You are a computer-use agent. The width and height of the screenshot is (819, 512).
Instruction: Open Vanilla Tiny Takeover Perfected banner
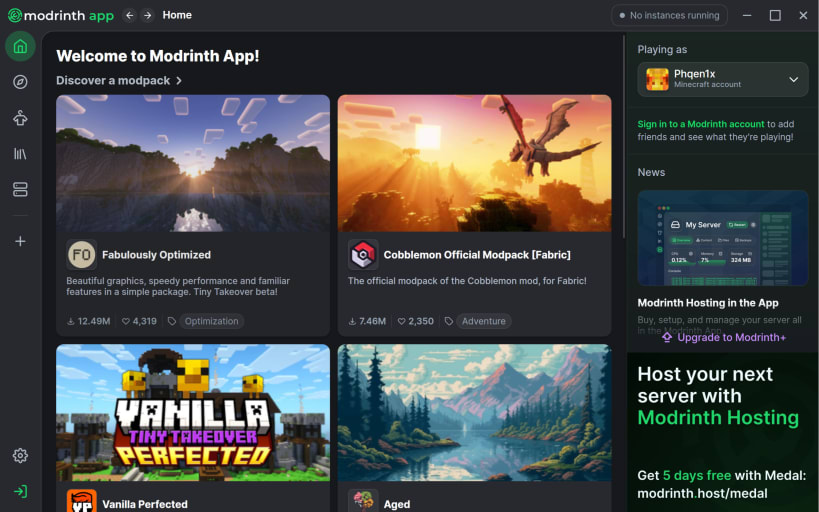pyautogui.click(x=193, y=412)
